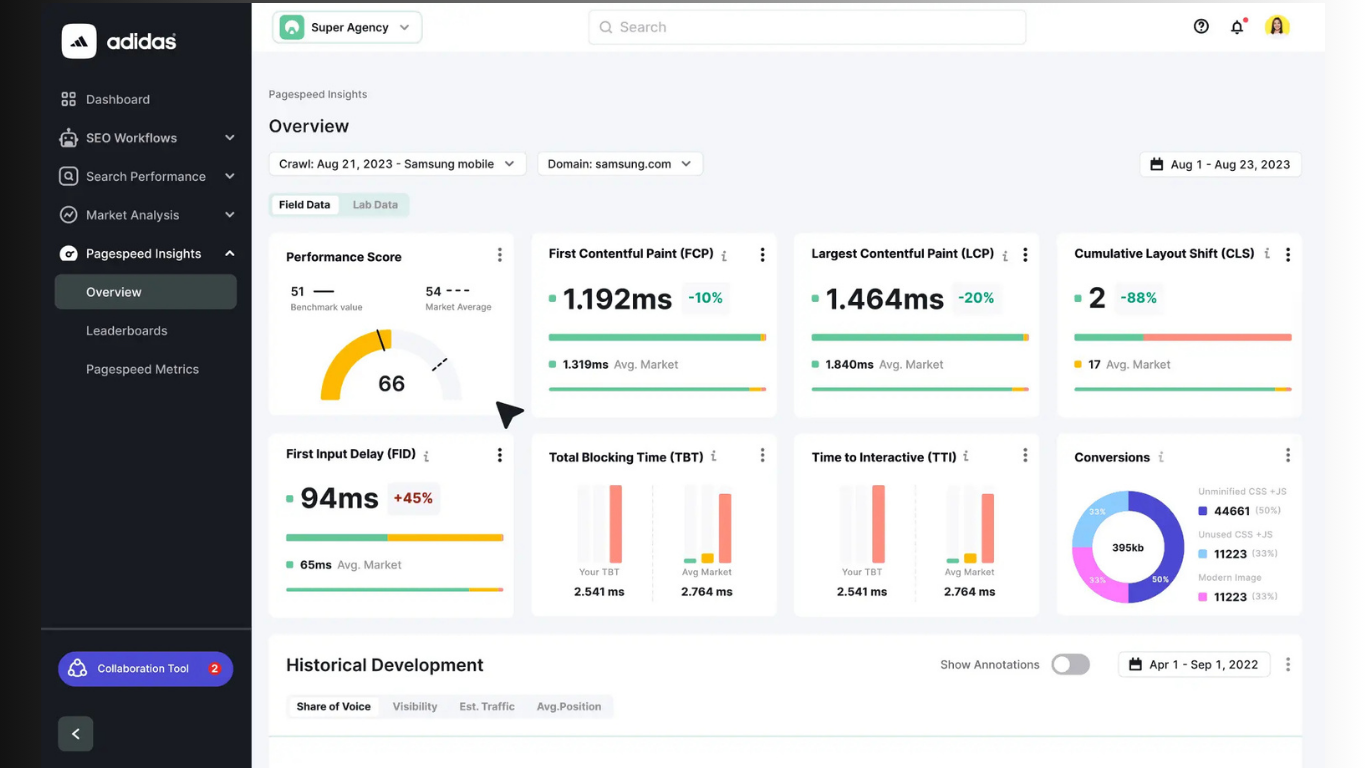The image size is (1366, 768).
Task: Collapse sidebar with back arrow button
Action: click(x=76, y=734)
